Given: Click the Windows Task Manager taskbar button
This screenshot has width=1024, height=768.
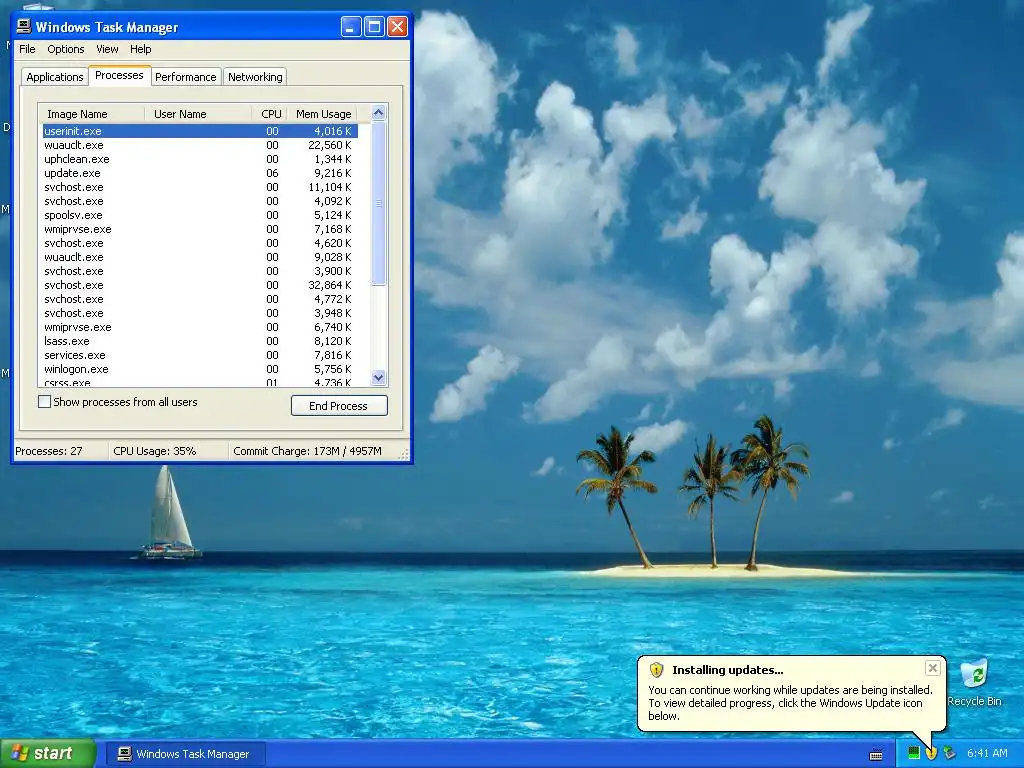Looking at the screenshot, I should (186, 754).
